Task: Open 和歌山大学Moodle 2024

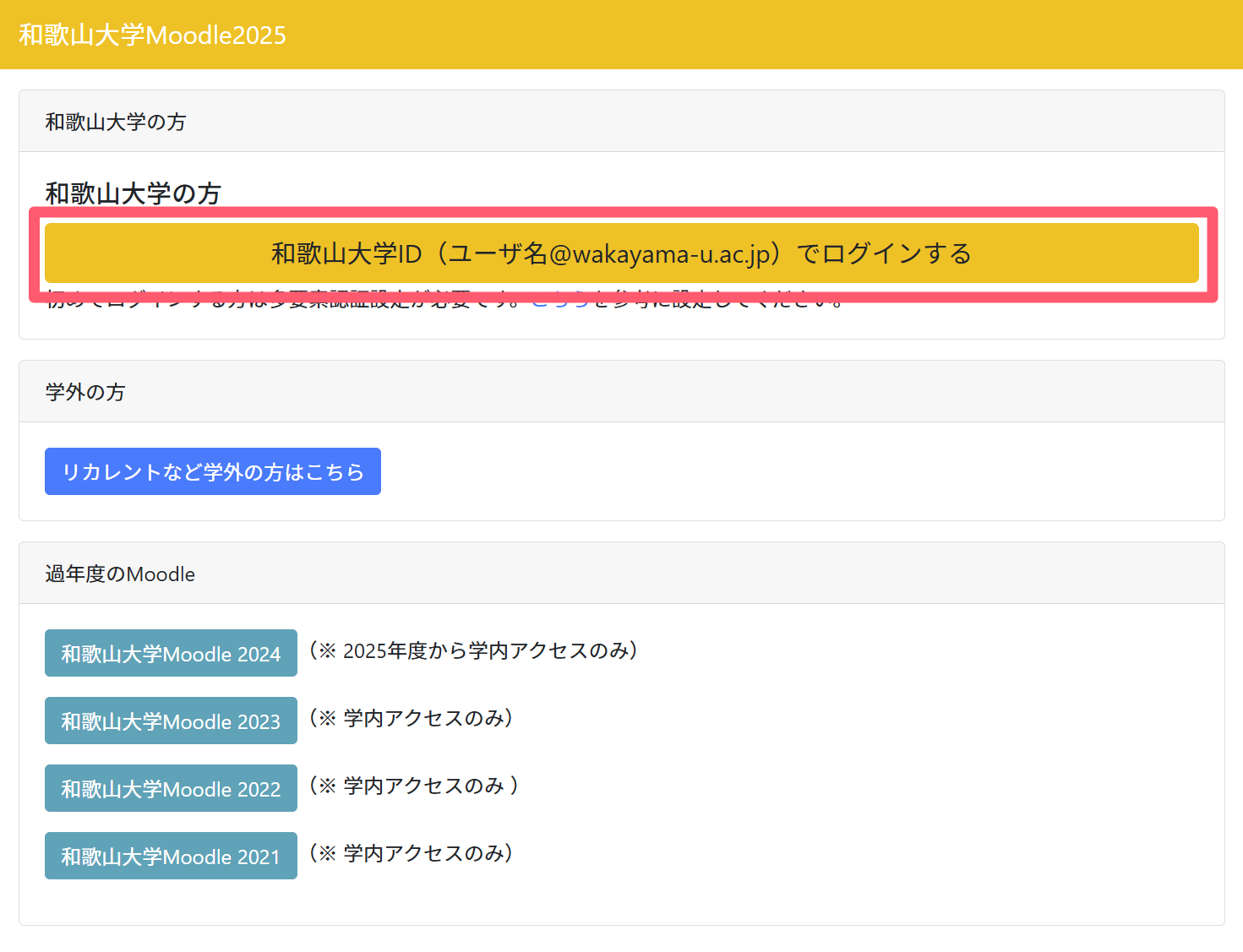Action: point(171,653)
